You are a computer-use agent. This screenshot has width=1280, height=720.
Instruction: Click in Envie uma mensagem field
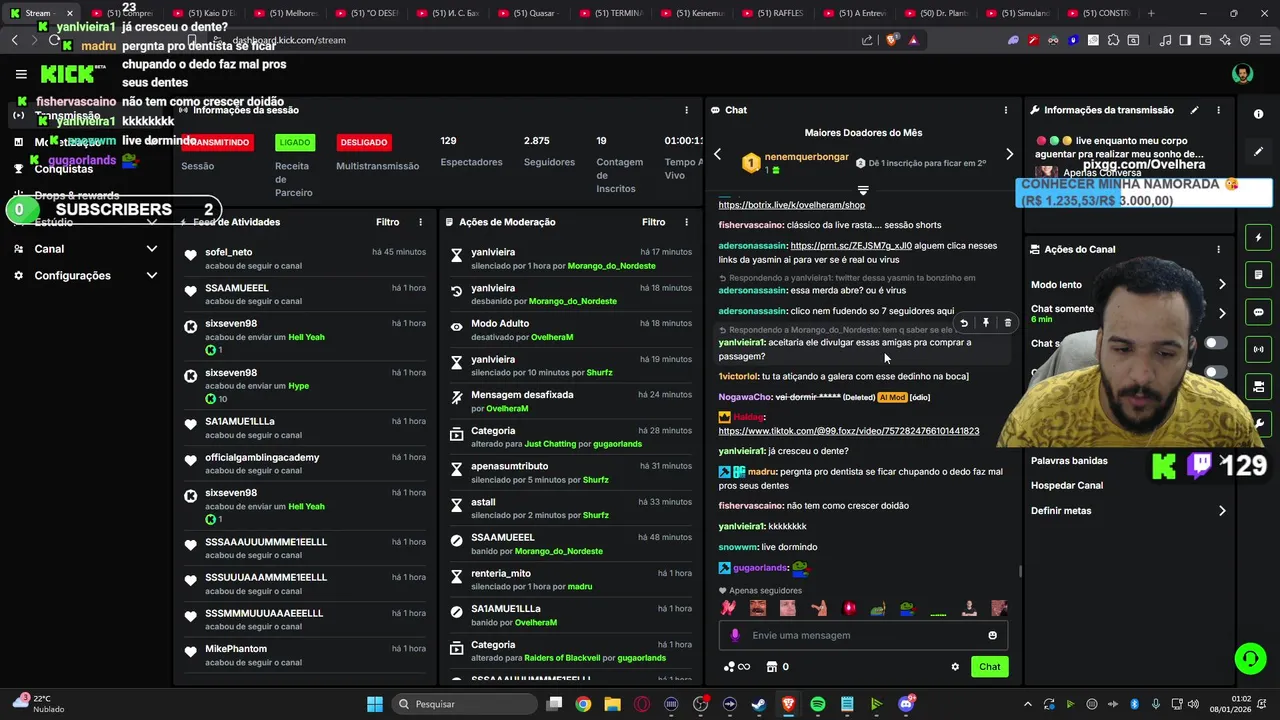click(x=863, y=635)
